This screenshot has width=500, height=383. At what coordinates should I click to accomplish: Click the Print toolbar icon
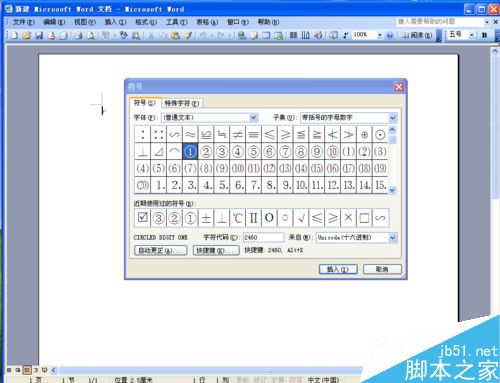point(78,35)
